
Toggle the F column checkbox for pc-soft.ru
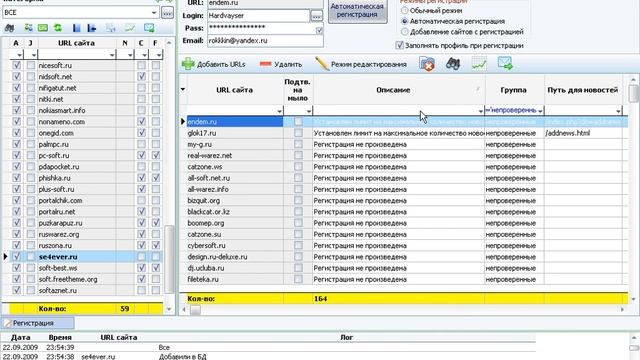(x=156, y=155)
